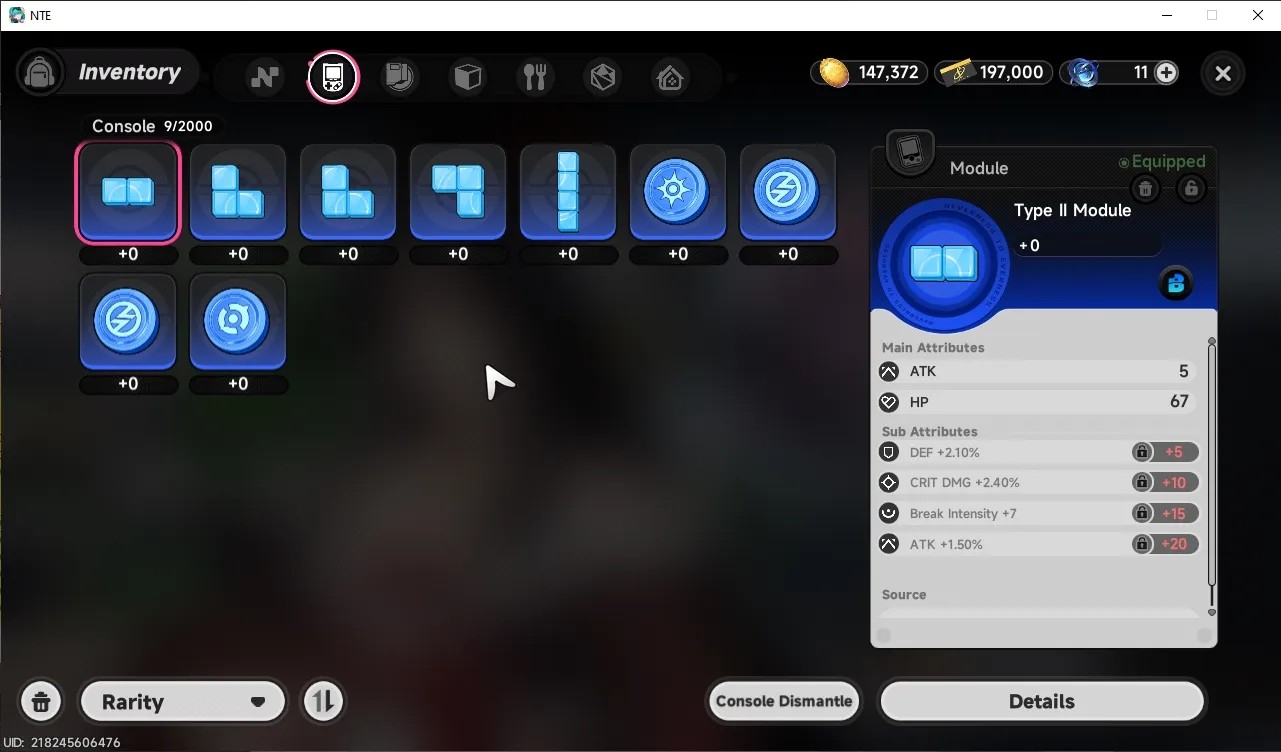Select the compass star disc item
The image size is (1281, 752).
click(x=678, y=192)
